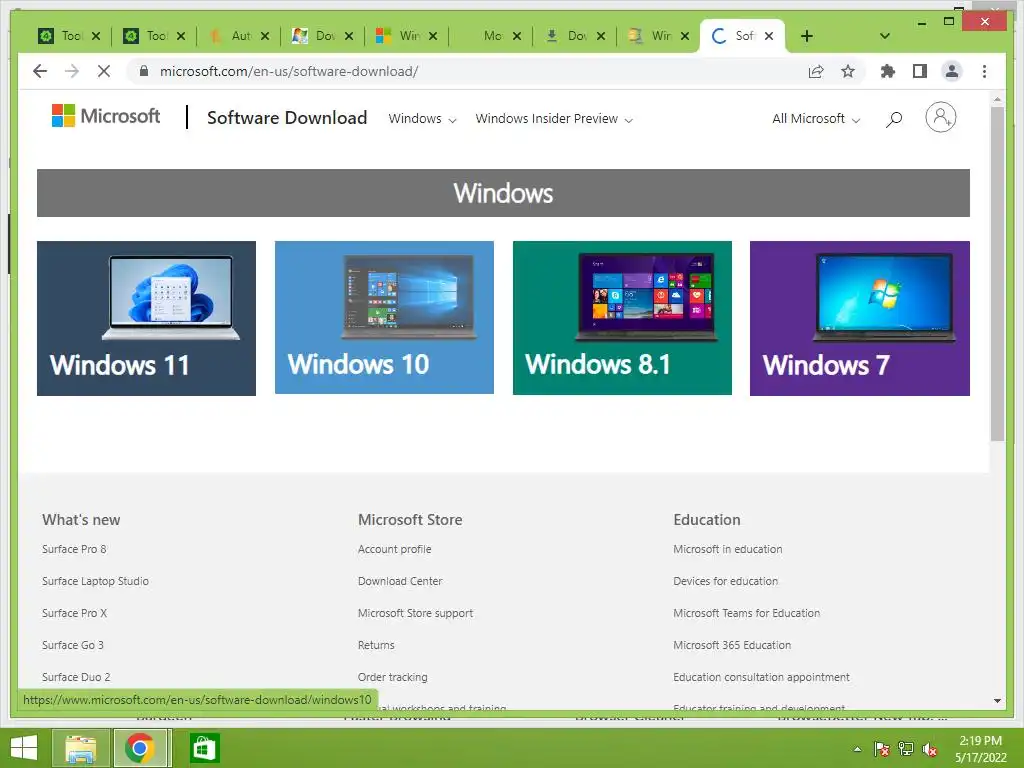Open the Windows Store taskbar icon
This screenshot has width=1024, height=768.
204,748
